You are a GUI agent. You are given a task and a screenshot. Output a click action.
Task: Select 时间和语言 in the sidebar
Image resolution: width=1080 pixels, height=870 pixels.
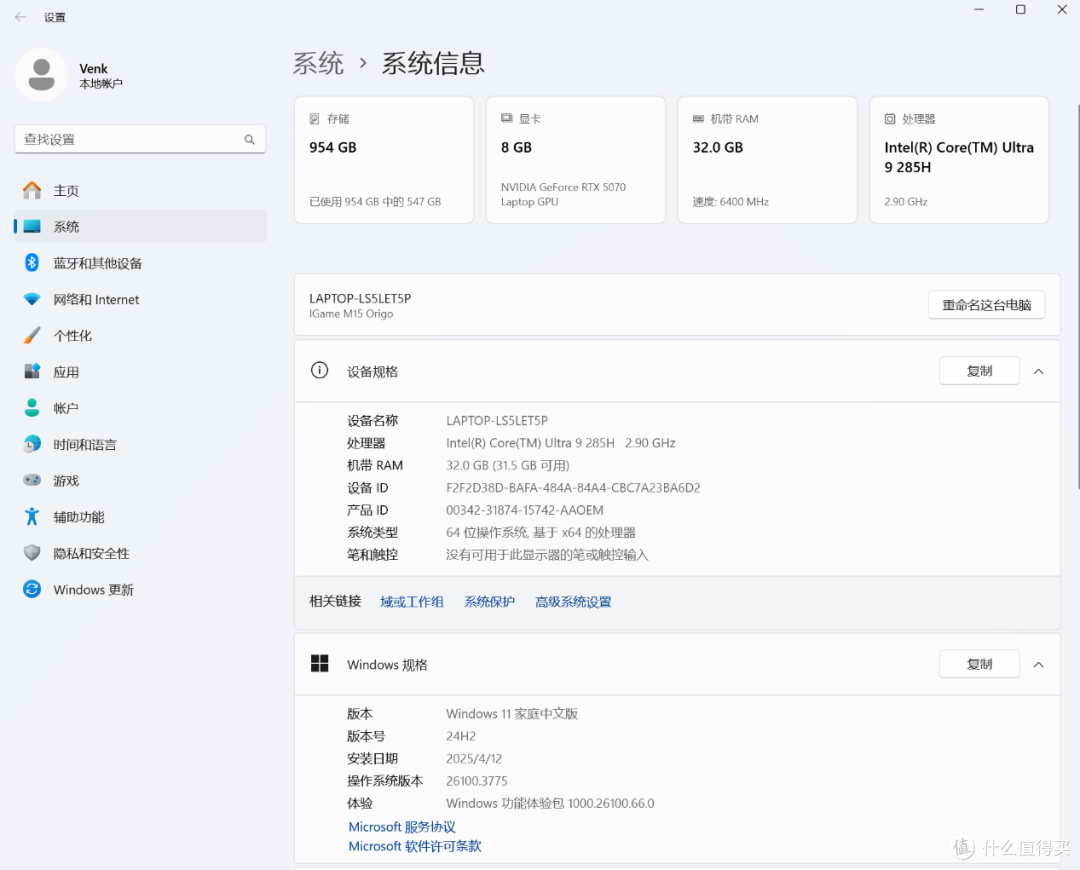tap(140, 445)
